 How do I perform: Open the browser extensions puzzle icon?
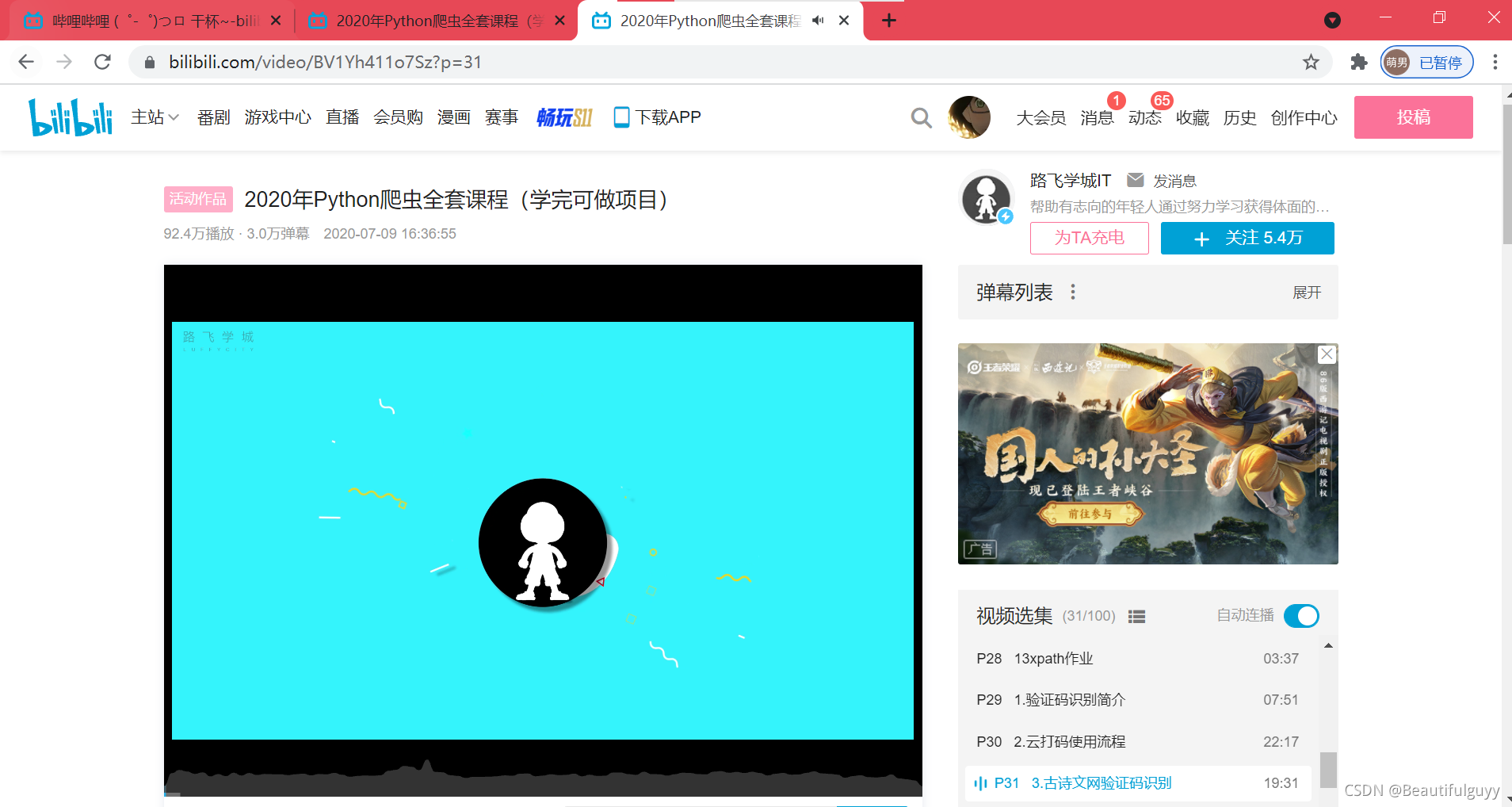click(x=1358, y=62)
